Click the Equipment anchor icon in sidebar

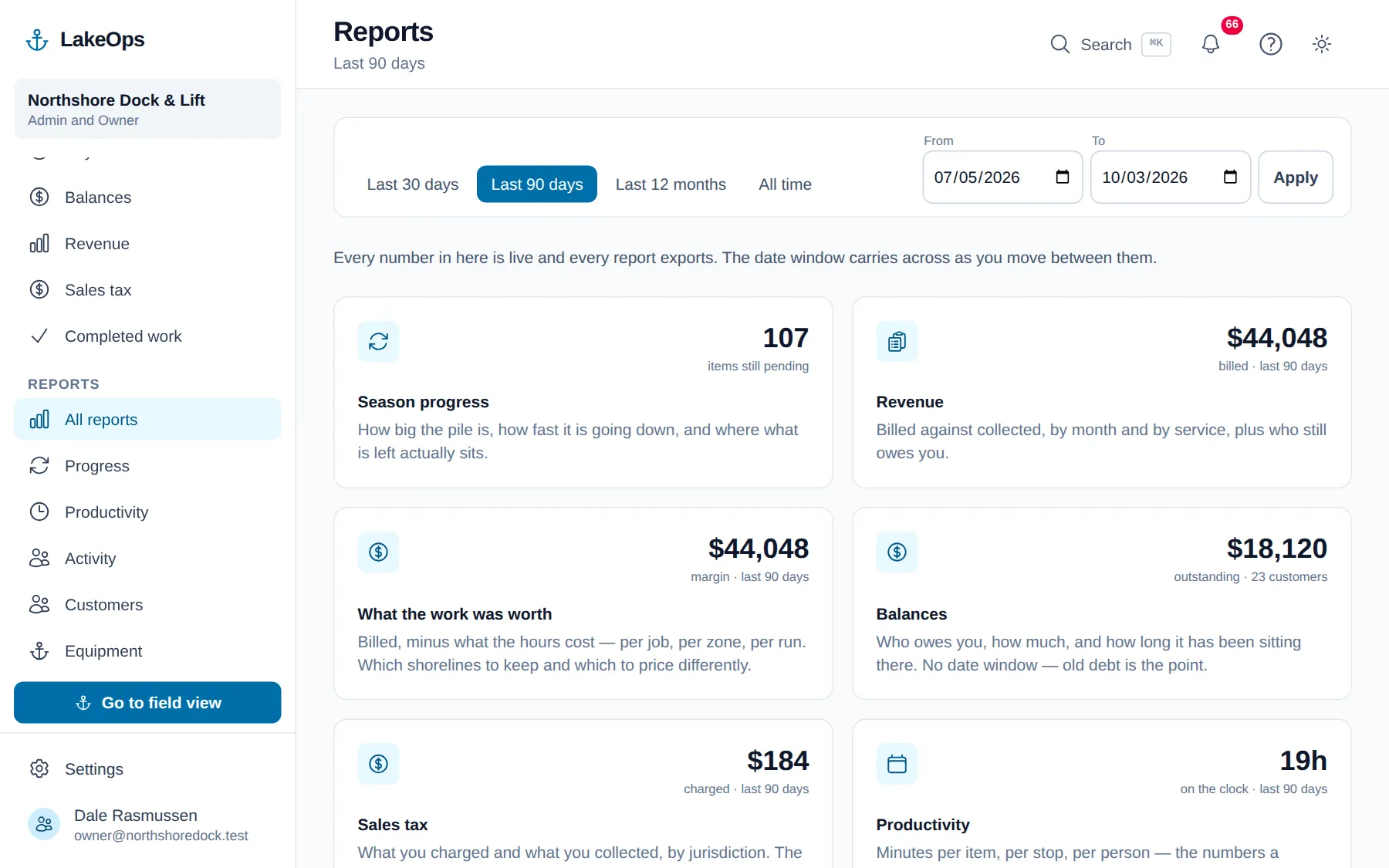39,651
